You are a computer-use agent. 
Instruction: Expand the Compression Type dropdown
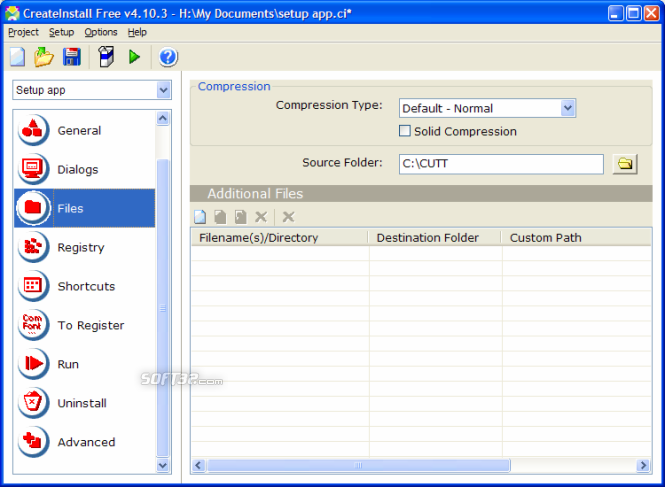coord(568,108)
